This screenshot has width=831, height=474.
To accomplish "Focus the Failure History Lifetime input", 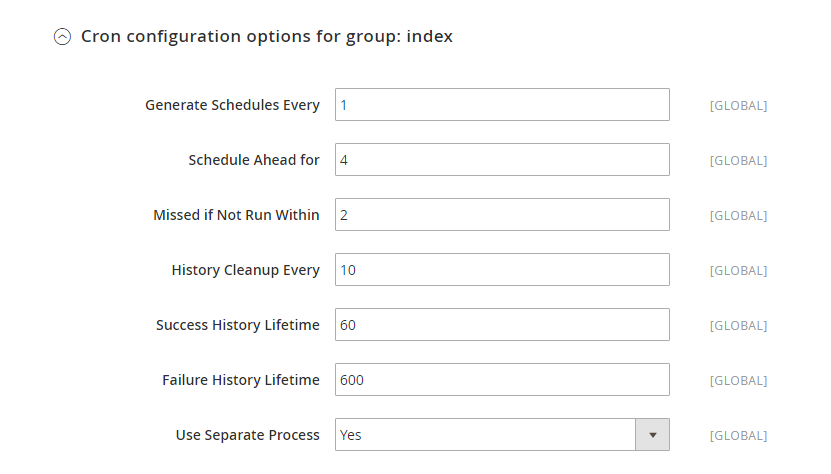I will 502,380.
